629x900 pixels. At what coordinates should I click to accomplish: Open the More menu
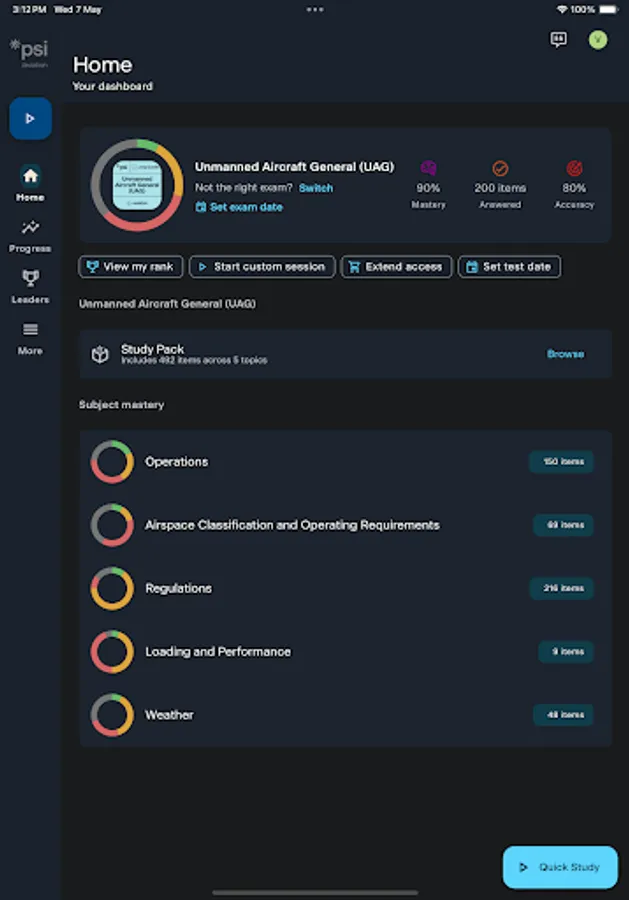(x=30, y=339)
